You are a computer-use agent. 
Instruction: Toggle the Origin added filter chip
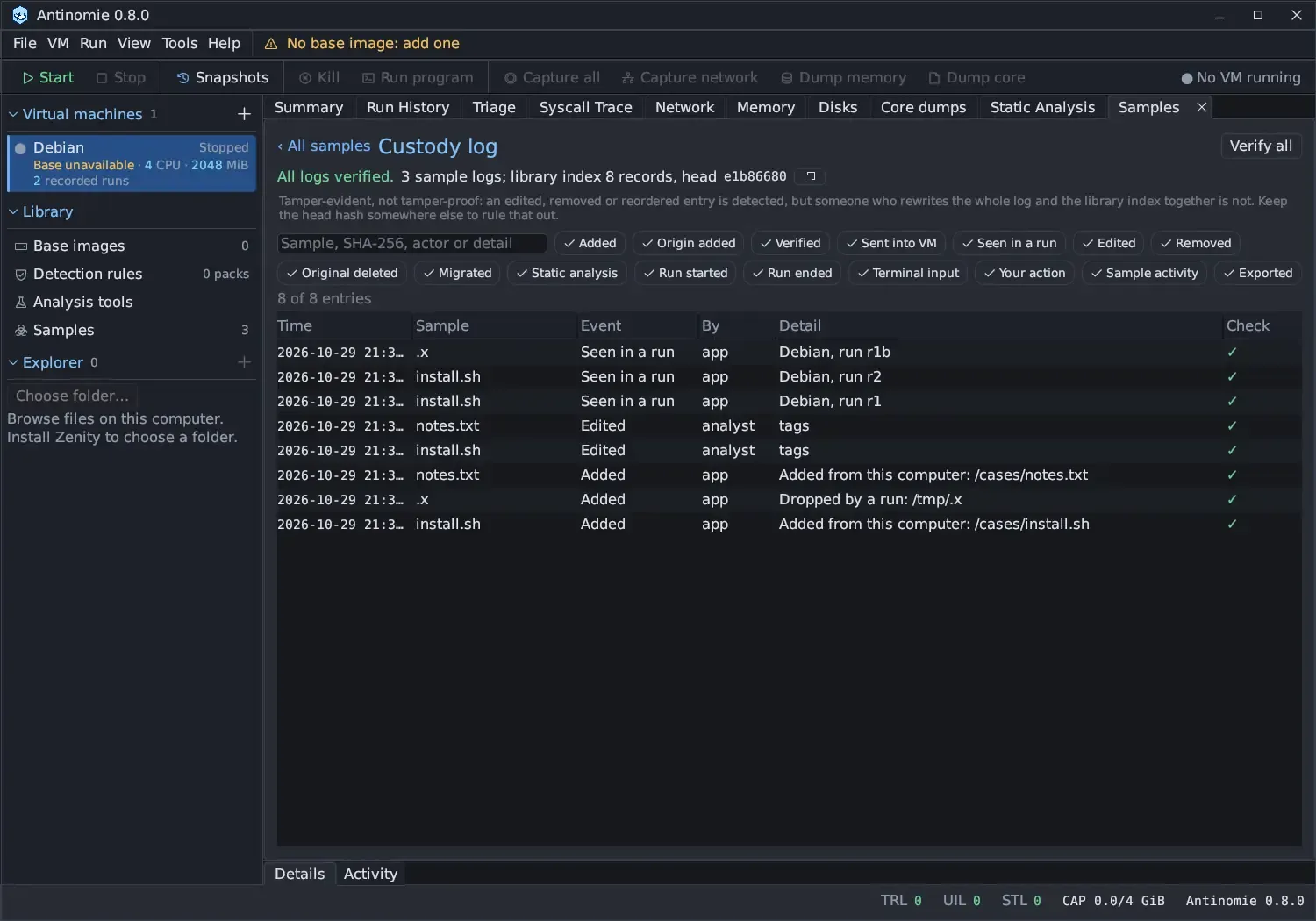click(688, 243)
